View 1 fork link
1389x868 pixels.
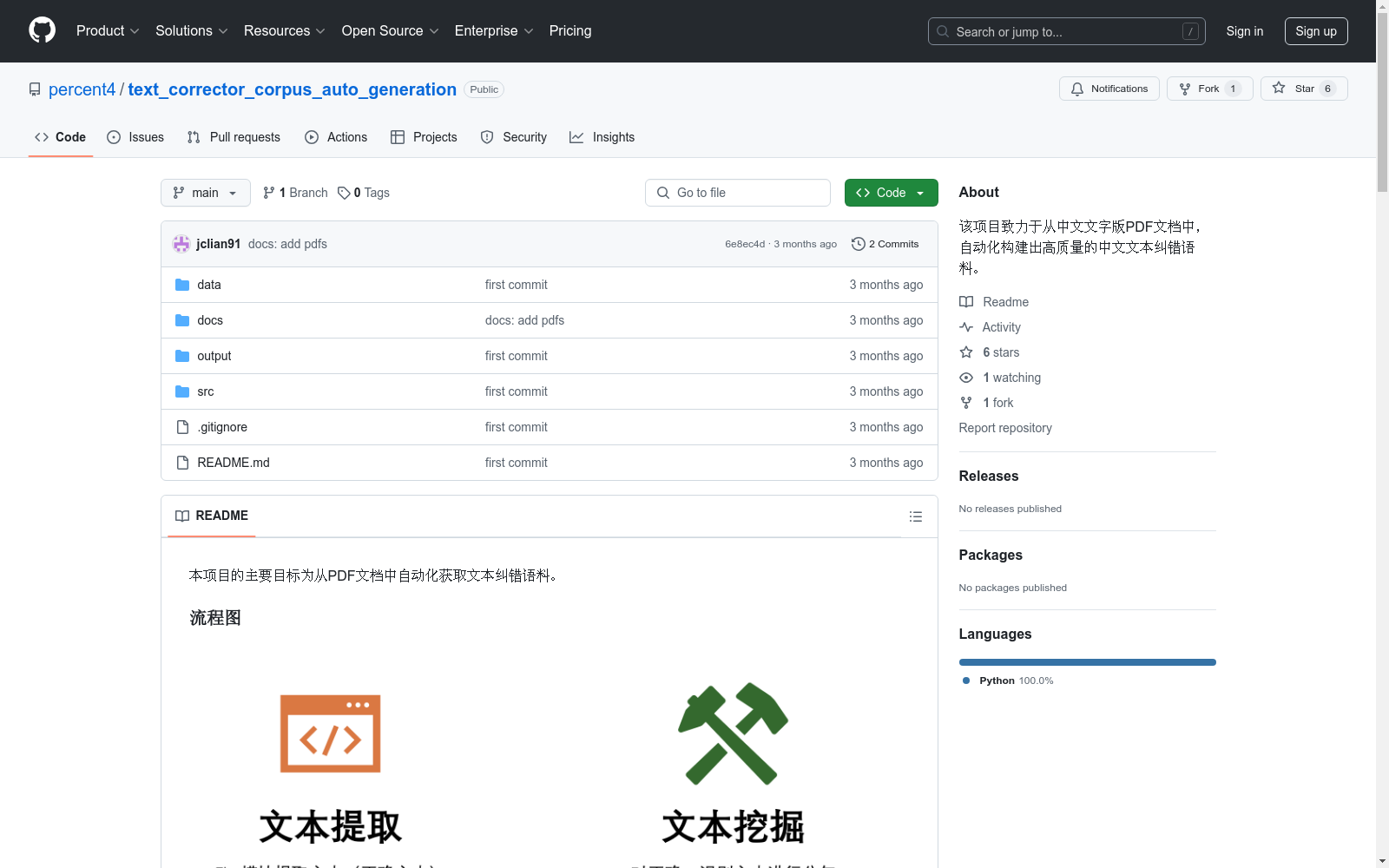pos(986,403)
